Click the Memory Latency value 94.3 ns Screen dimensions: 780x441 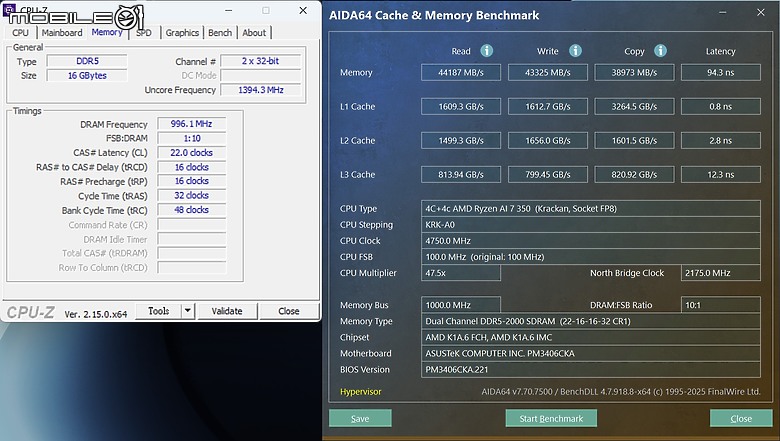pos(720,73)
